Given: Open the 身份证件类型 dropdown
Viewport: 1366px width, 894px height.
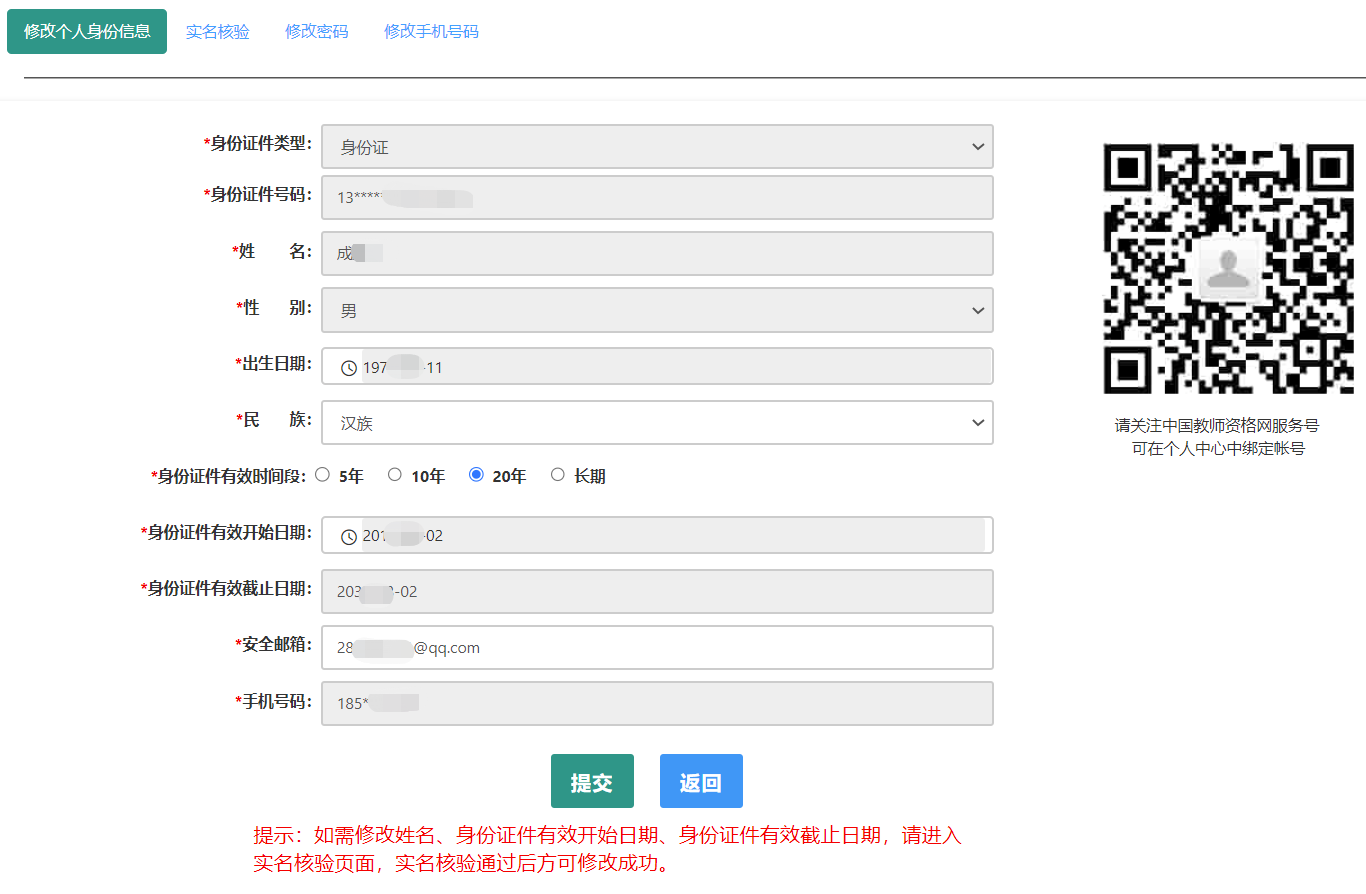Looking at the screenshot, I should [x=657, y=147].
